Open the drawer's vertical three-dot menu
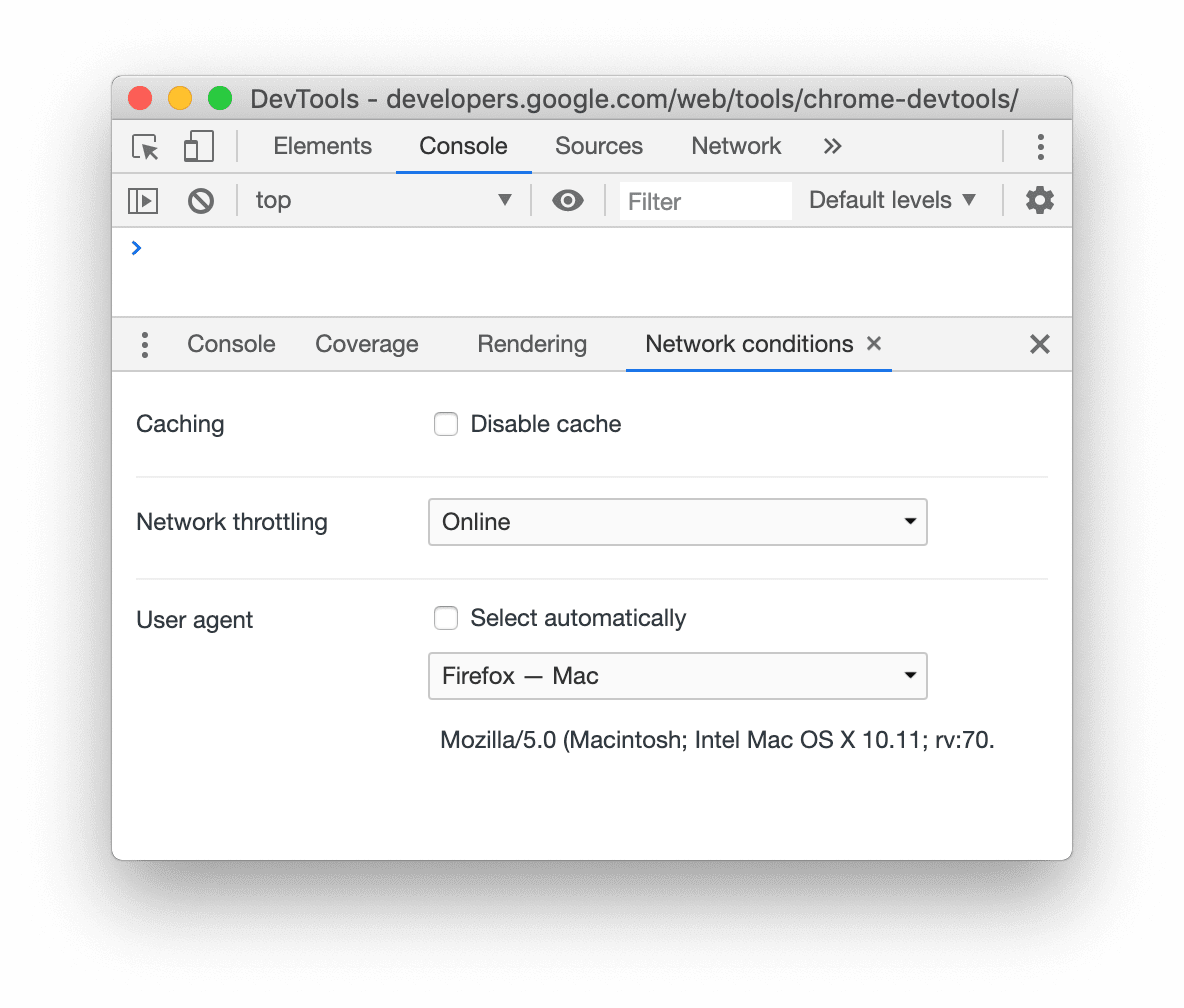Viewport: 1184px width, 1008px height. [x=144, y=344]
